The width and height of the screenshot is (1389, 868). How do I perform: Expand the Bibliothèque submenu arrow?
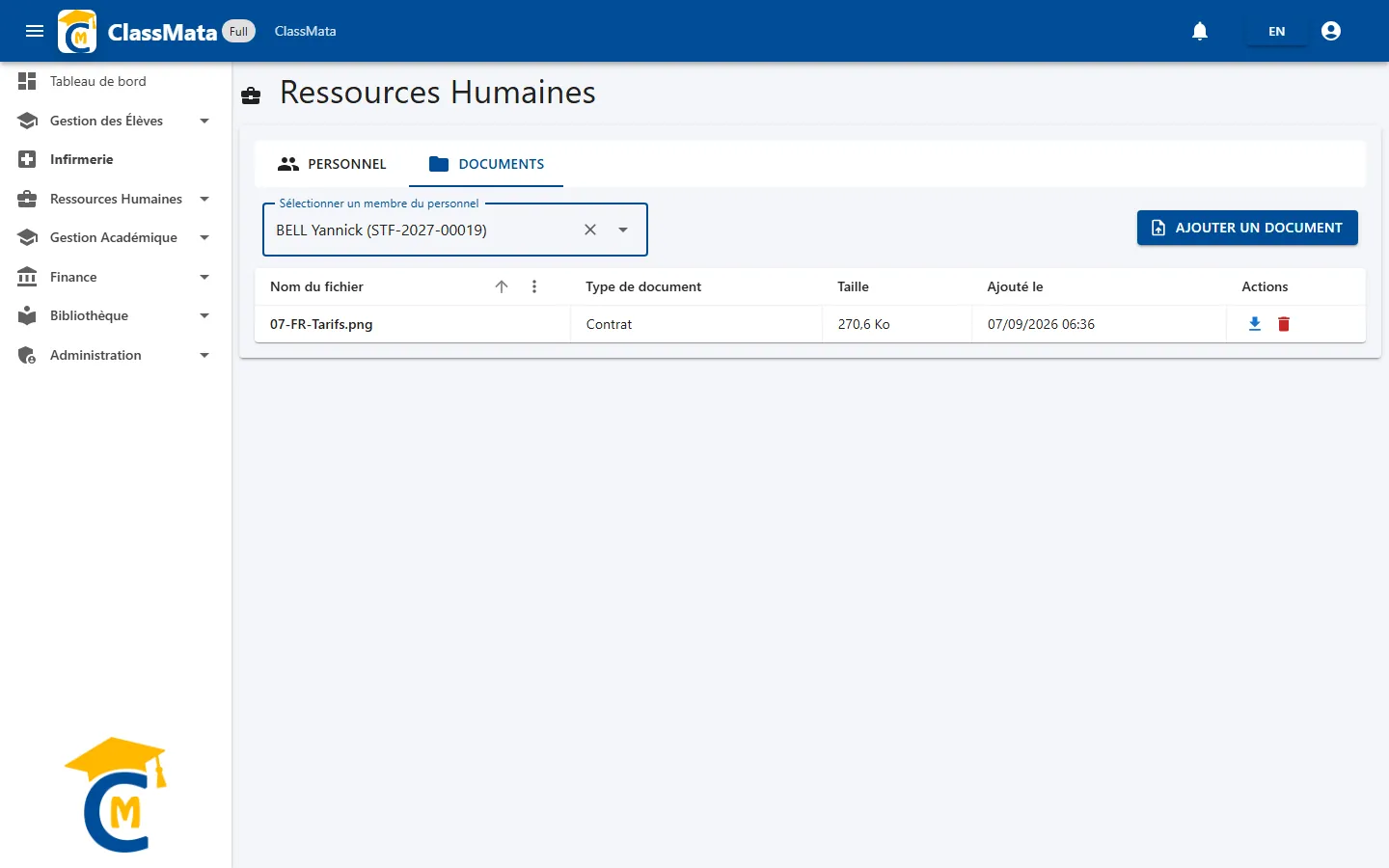click(204, 315)
